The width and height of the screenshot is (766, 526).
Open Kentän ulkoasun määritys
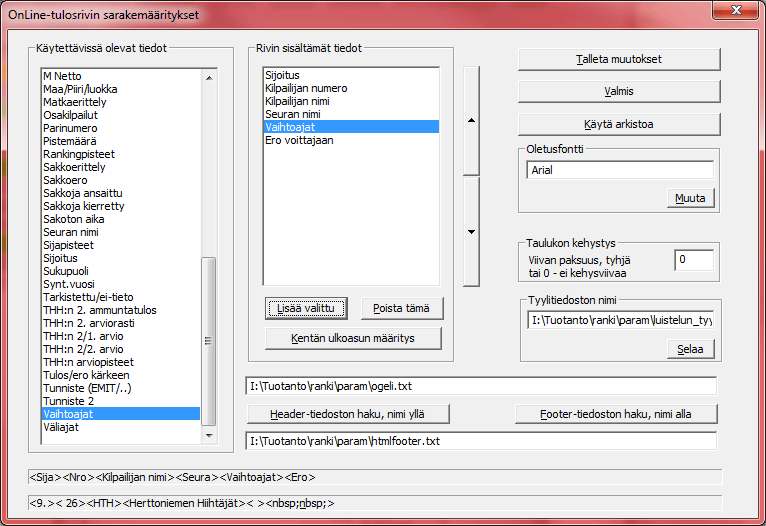(354, 339)
